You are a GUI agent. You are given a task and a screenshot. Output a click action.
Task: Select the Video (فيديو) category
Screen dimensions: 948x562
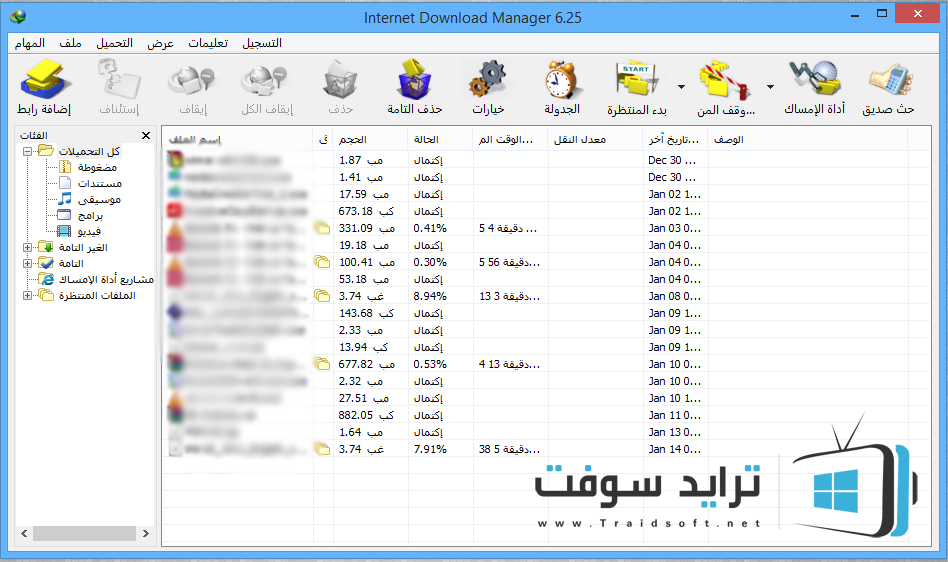tap(89, 231)
